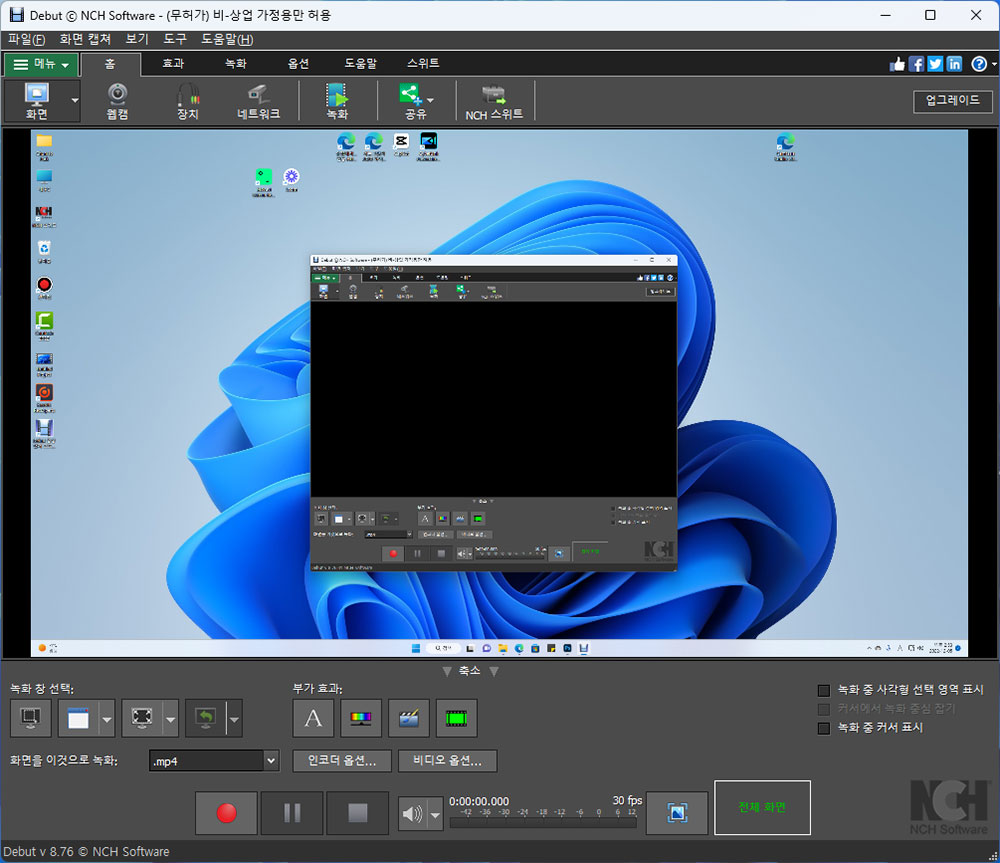This screenshot has width=1000, height=863.
Task: Open the video overlay effect icon
Action: click(x=409, y=718)
